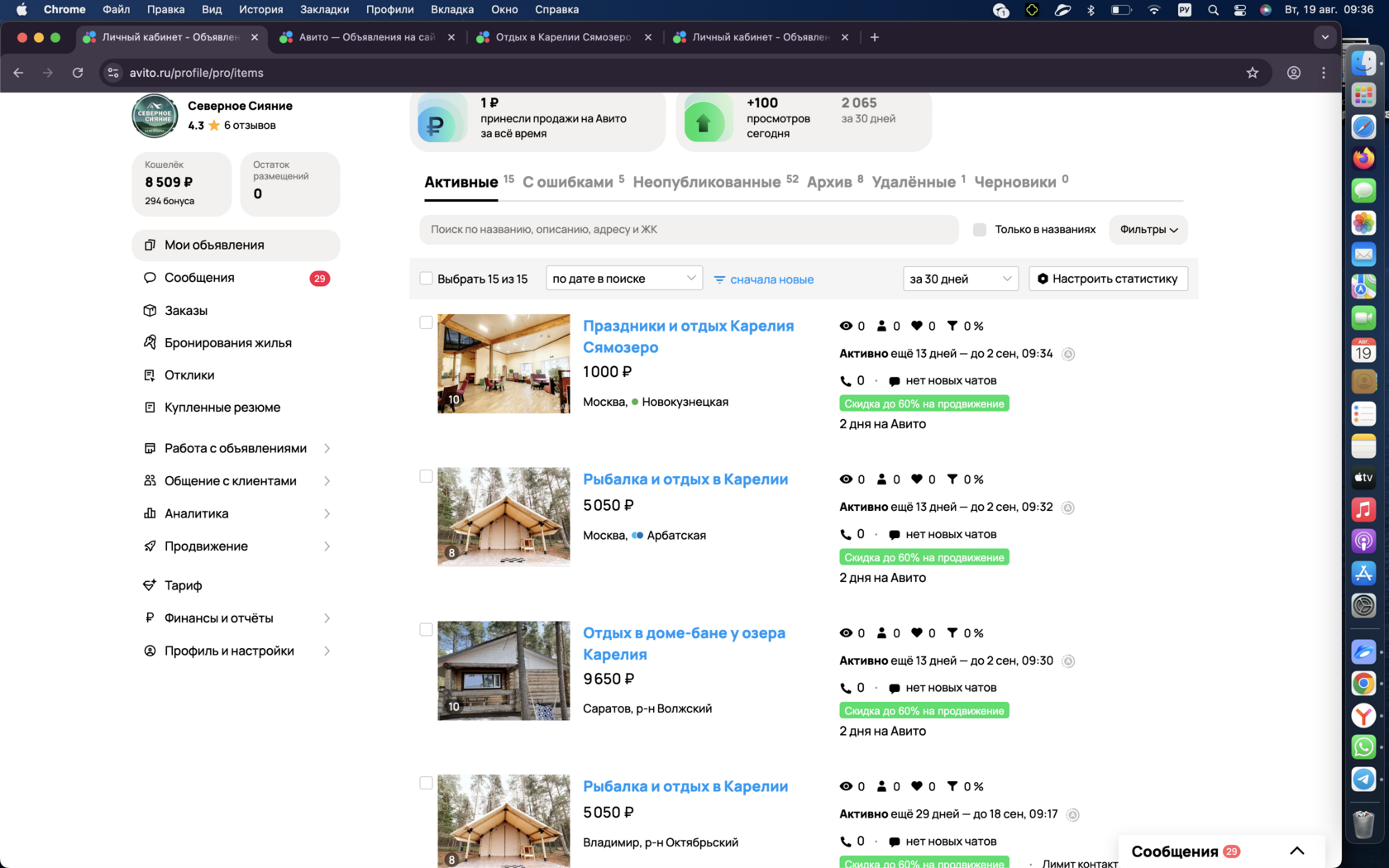Click the listing search input field
The height and width of the screenshot is (868, 1389).
(x=689, y=230)
